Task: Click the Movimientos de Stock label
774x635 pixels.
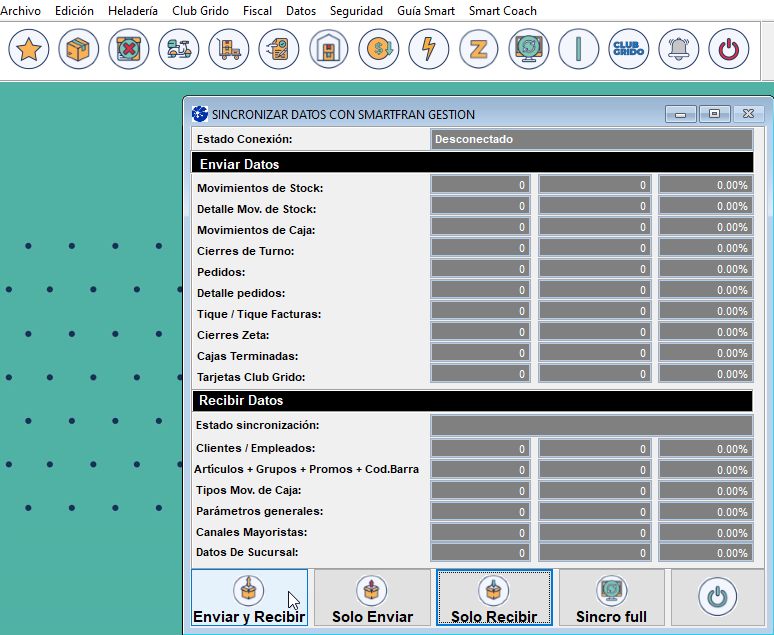Action: [x=260, y=188]
